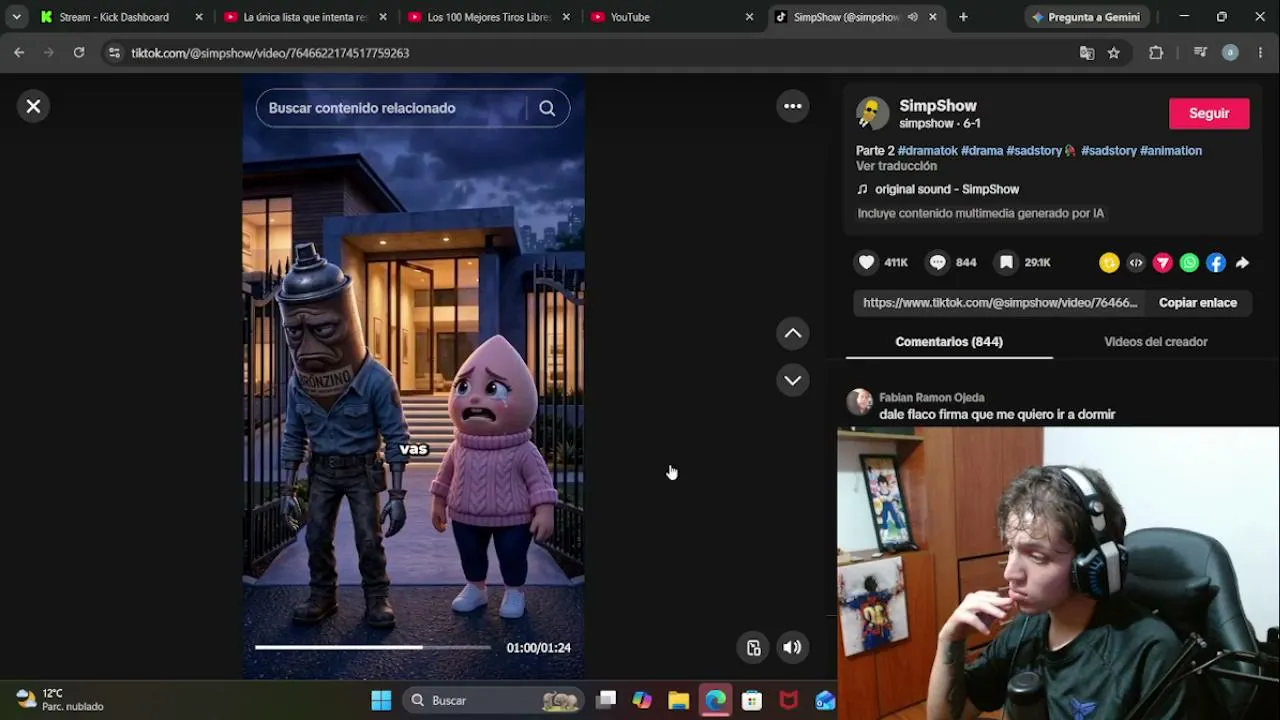Screen dimensions: 1280x720
Task: Open the #dramatok hashtag
Action: pos(928,151)
